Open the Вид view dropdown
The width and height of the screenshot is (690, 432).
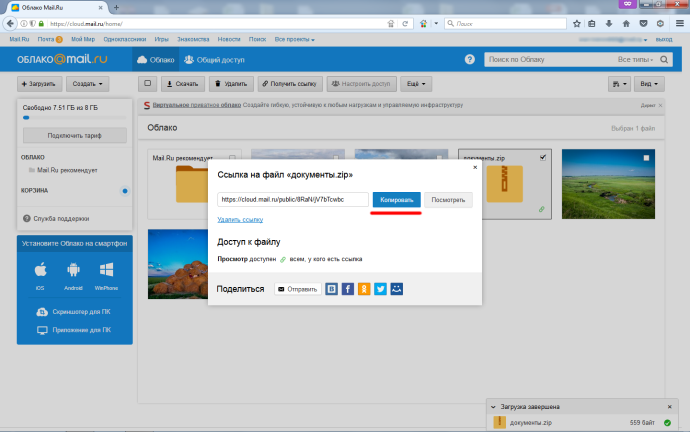pos(652,85)
